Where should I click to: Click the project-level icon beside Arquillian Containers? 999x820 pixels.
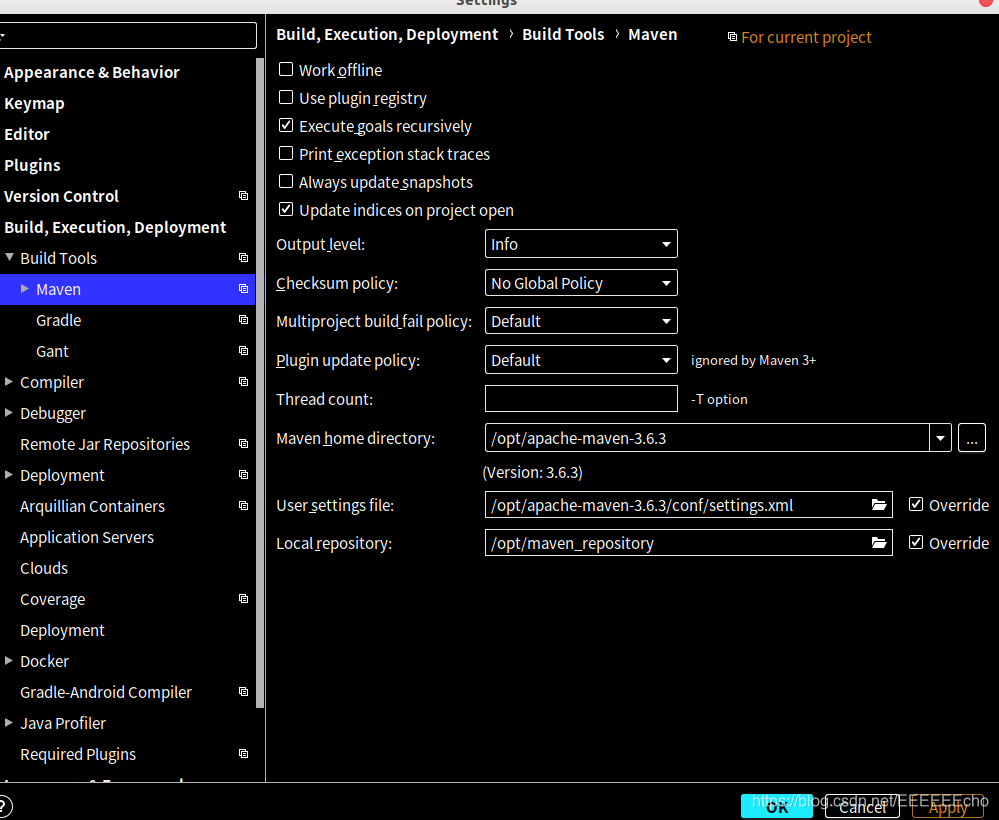(x=243, y=505)
